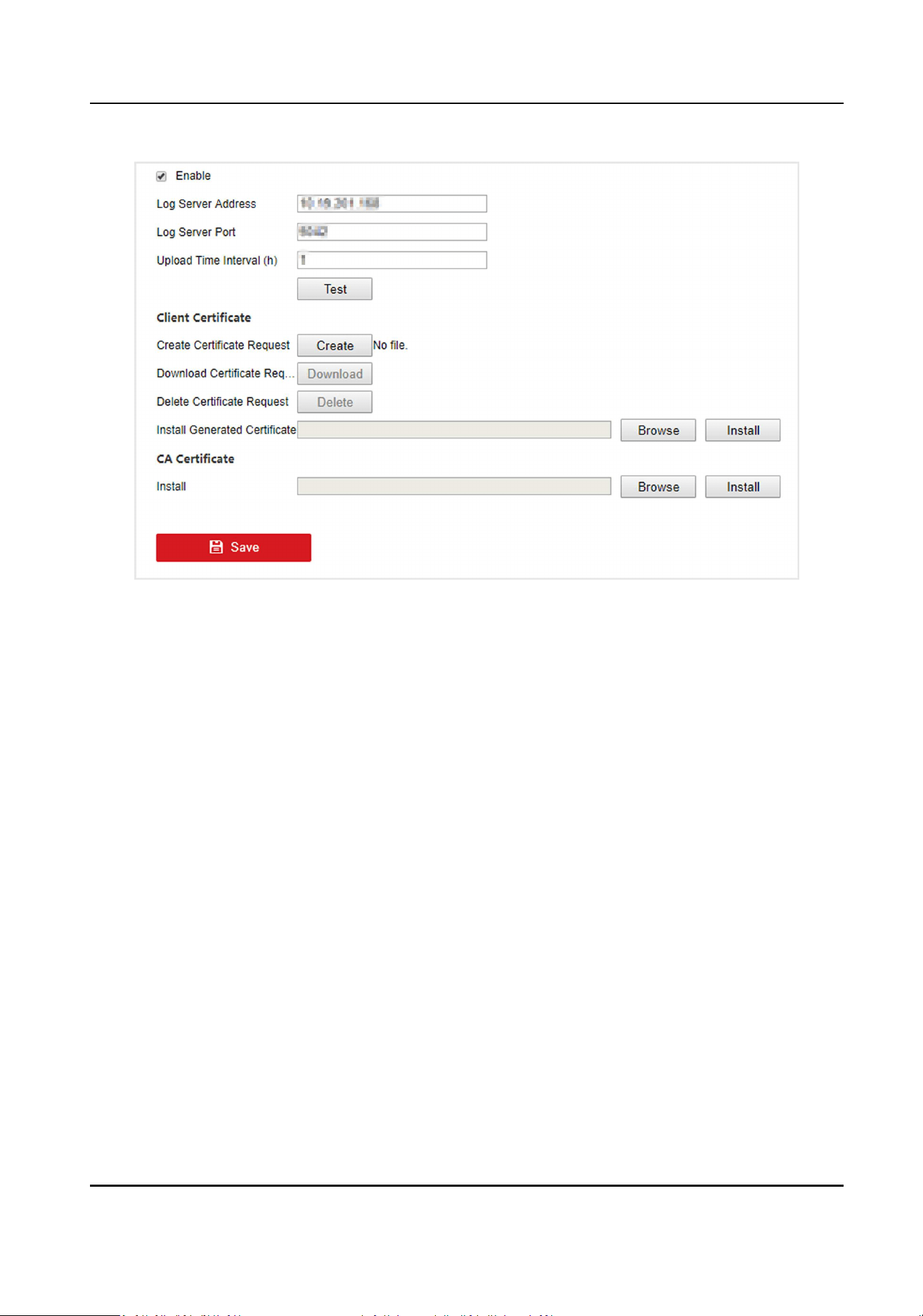Browse for the generated client certificate

pos(658,430)
